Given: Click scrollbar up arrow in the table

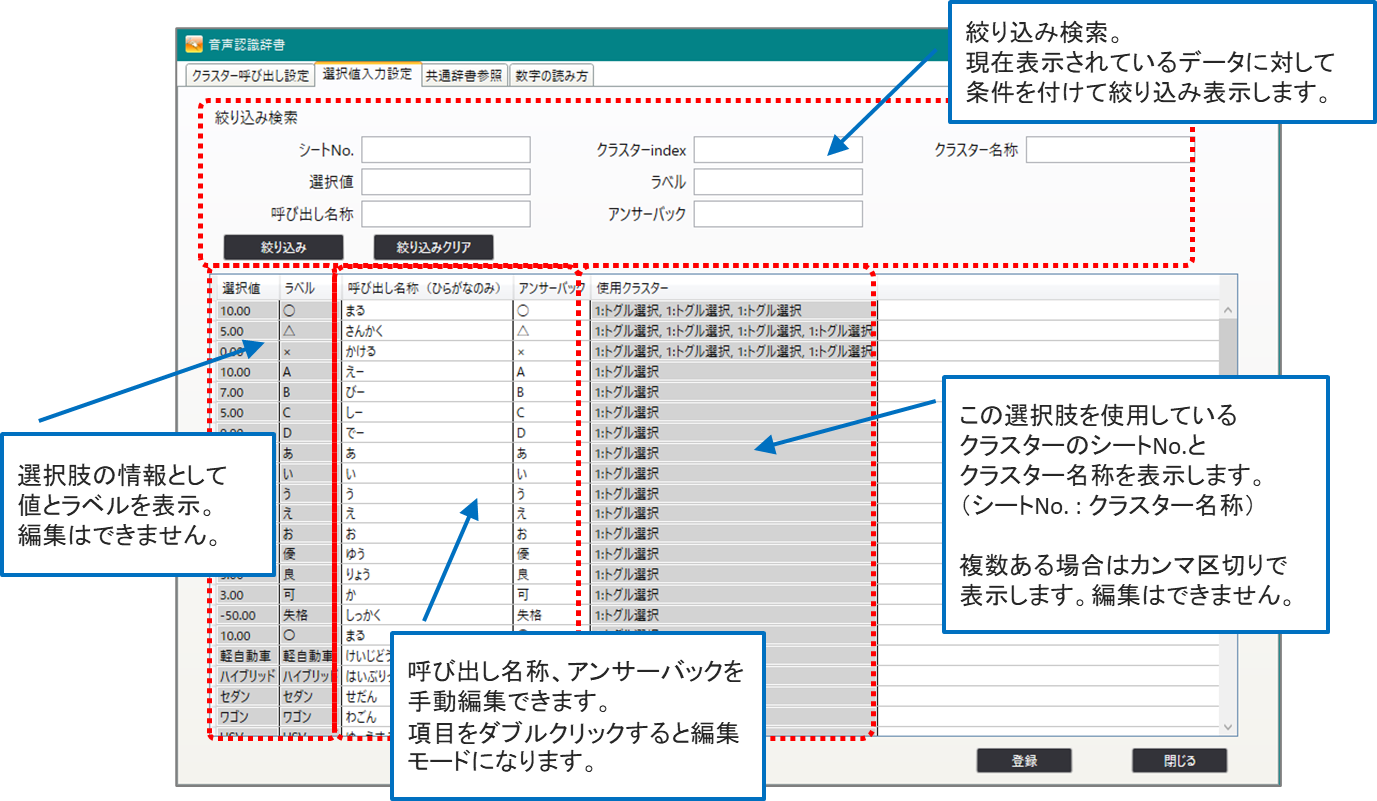Looking at the screenshot, I should coord(1228,311).
